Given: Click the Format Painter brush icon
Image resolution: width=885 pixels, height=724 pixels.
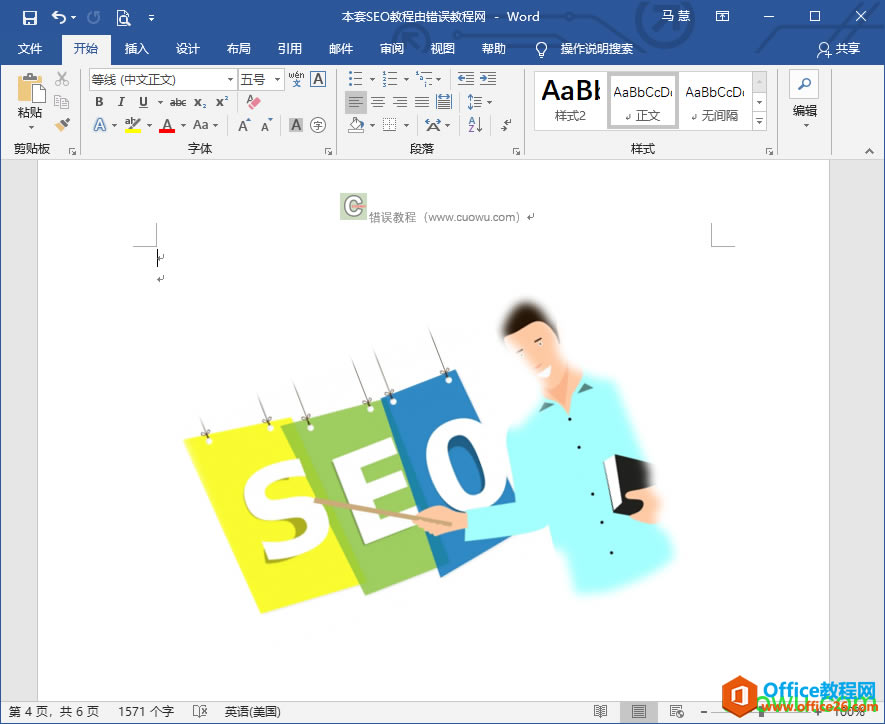Looking at the screenshot, I should click(x=62, y=124).
